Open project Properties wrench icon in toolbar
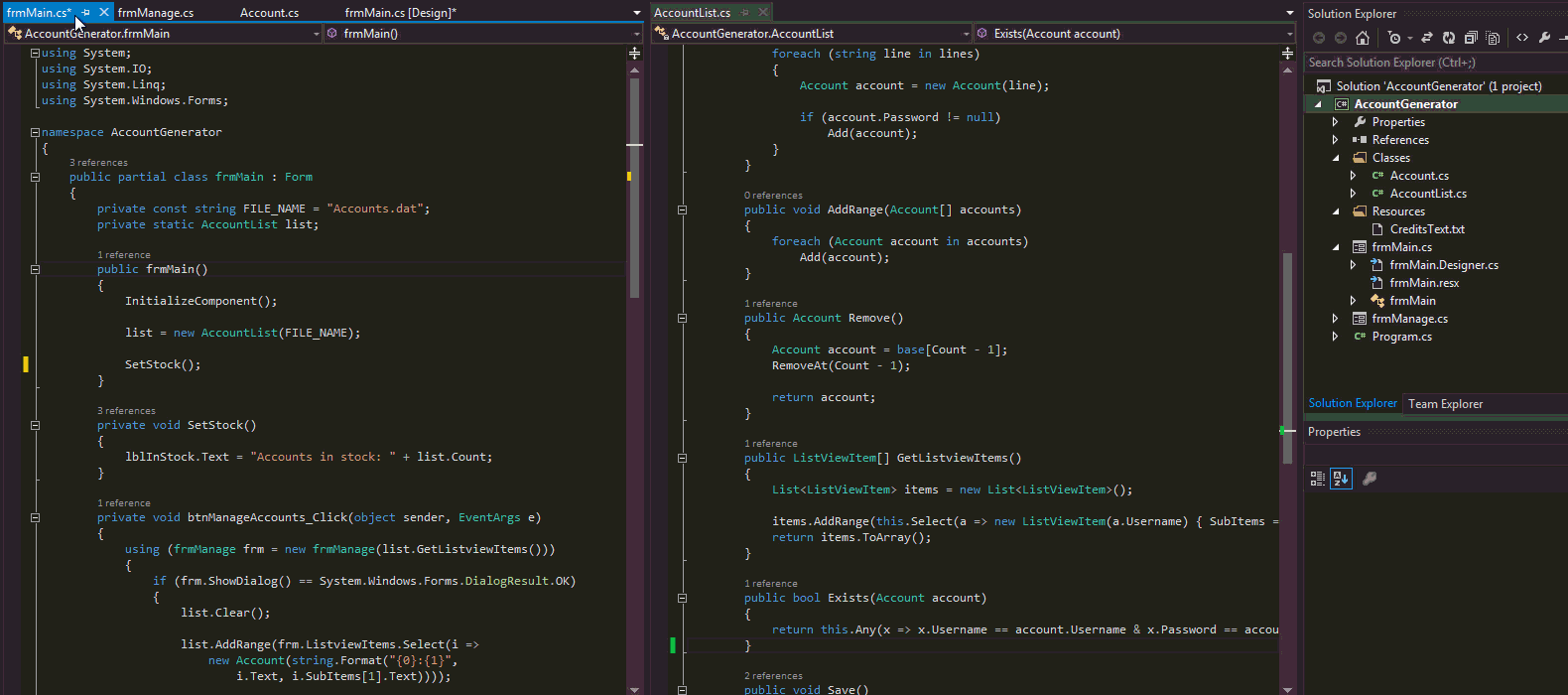Image resolution: width=1568 pixels, height=695 pixels. pyautogui.click(x=1544, y=38)
